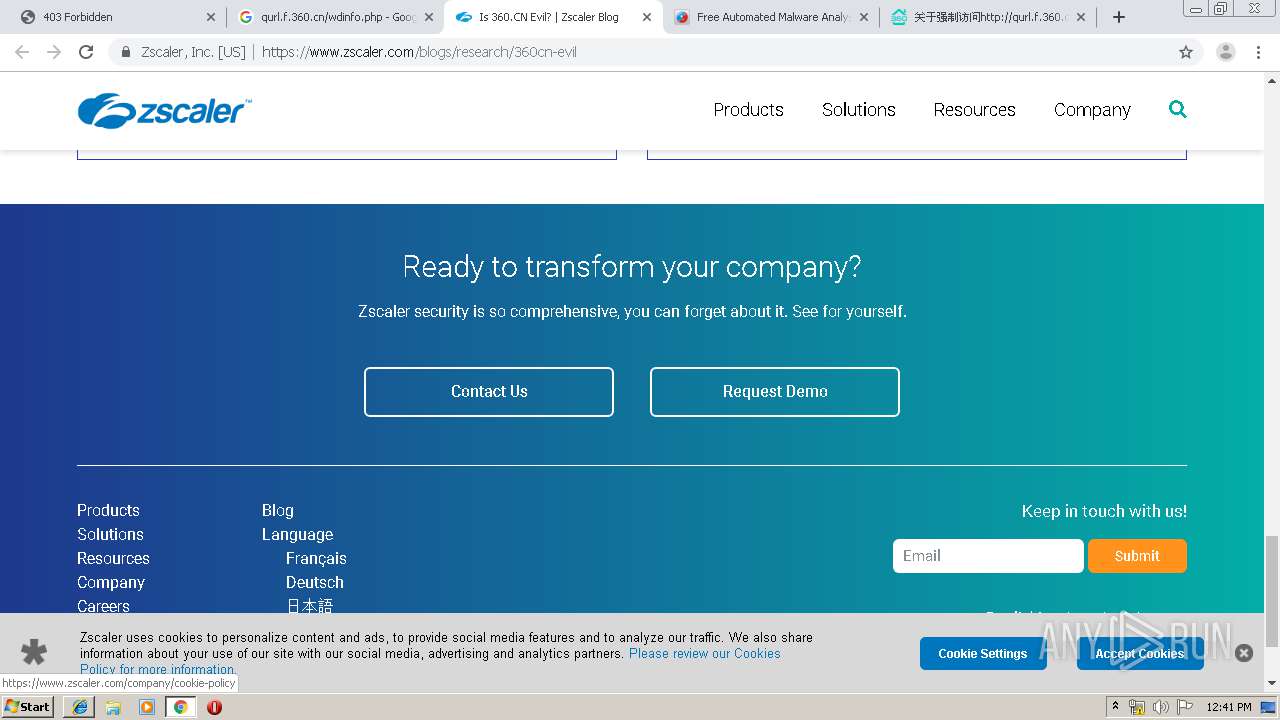This screenshot has width=1280, height=720.
Task: View site security lock info
Action: coord(126,52)
